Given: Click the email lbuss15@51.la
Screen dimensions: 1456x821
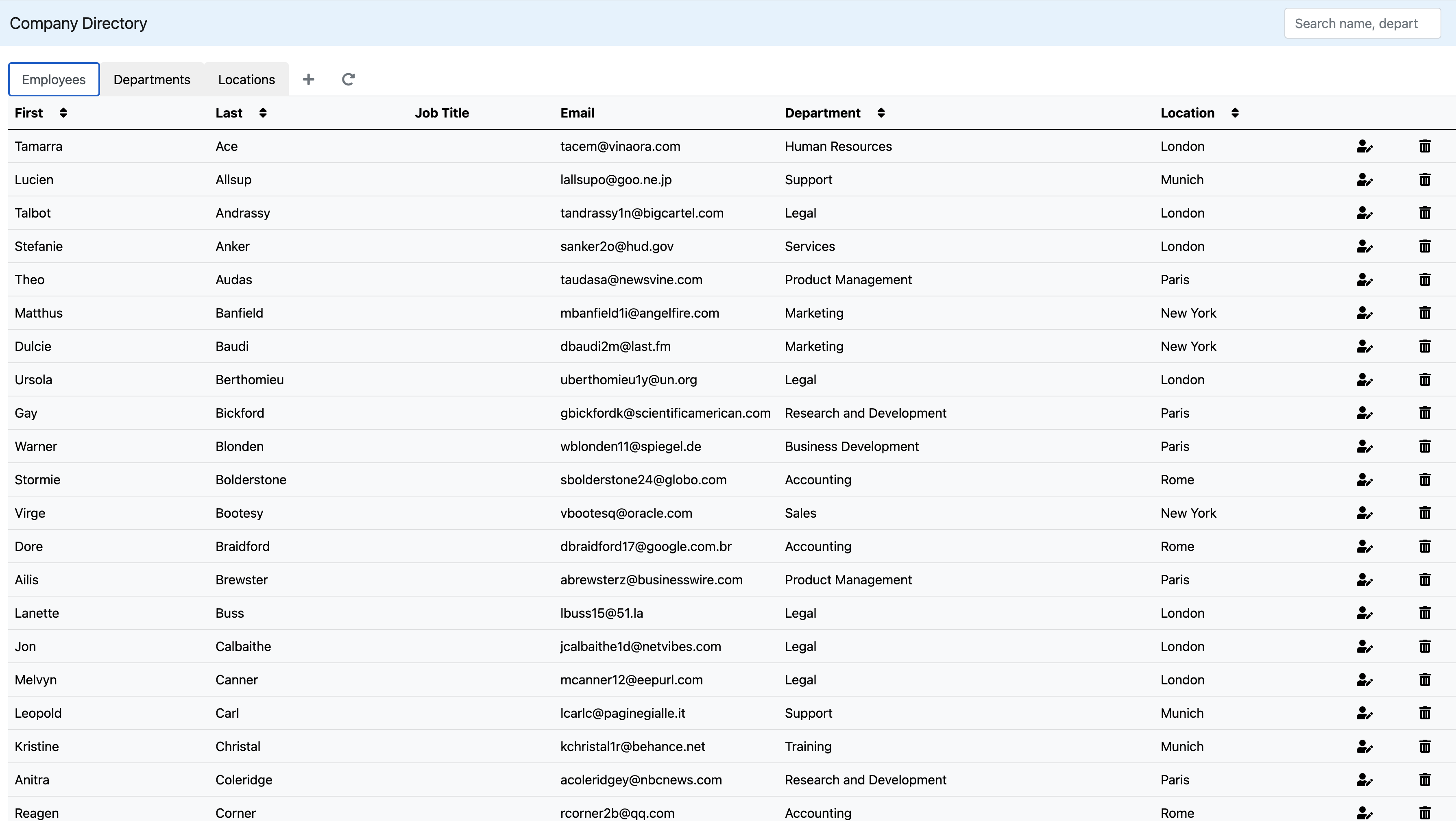Looking at the screenshot, I should (x=602, y=613).
